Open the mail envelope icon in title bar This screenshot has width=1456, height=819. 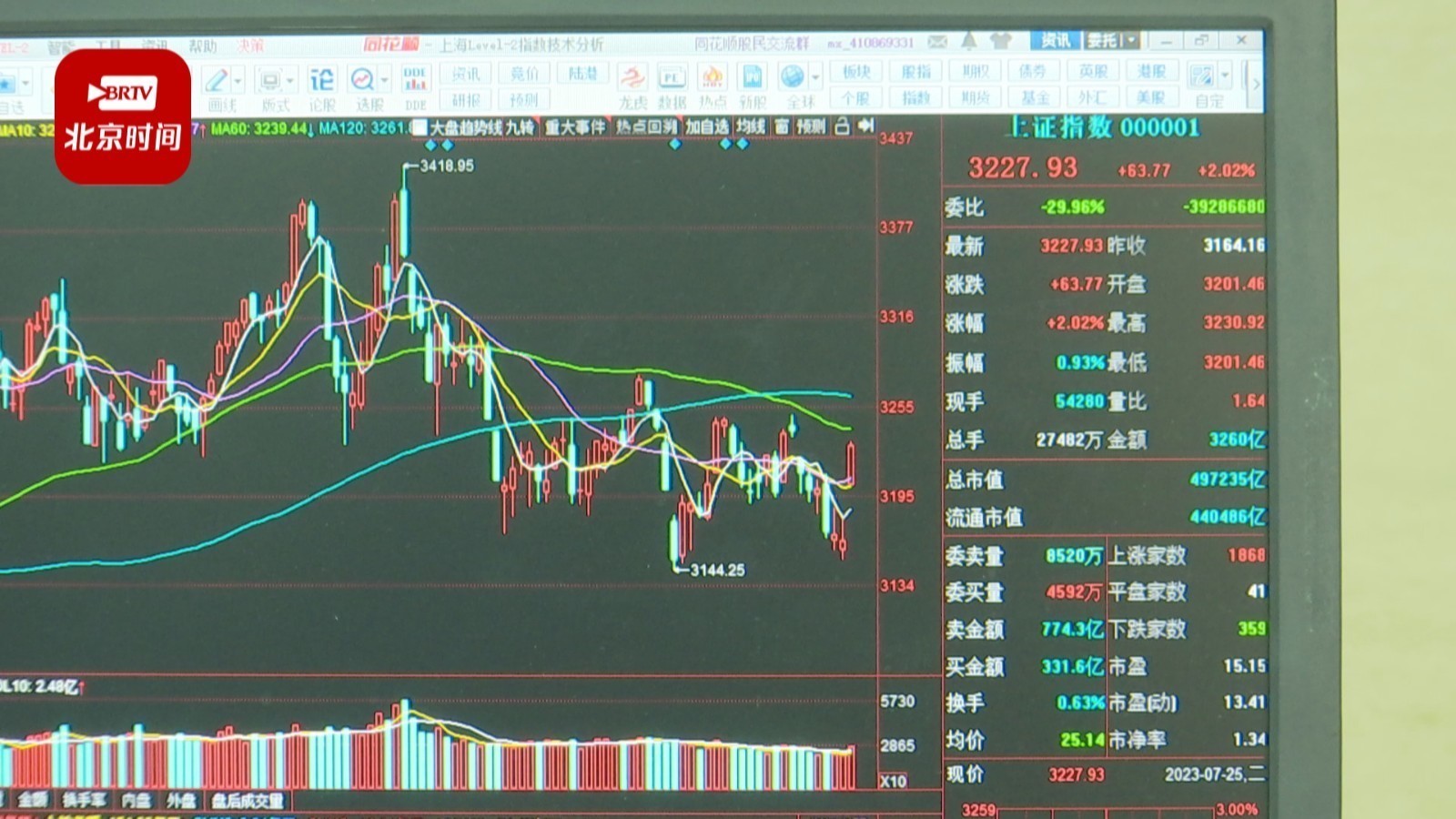coord(937,42)
